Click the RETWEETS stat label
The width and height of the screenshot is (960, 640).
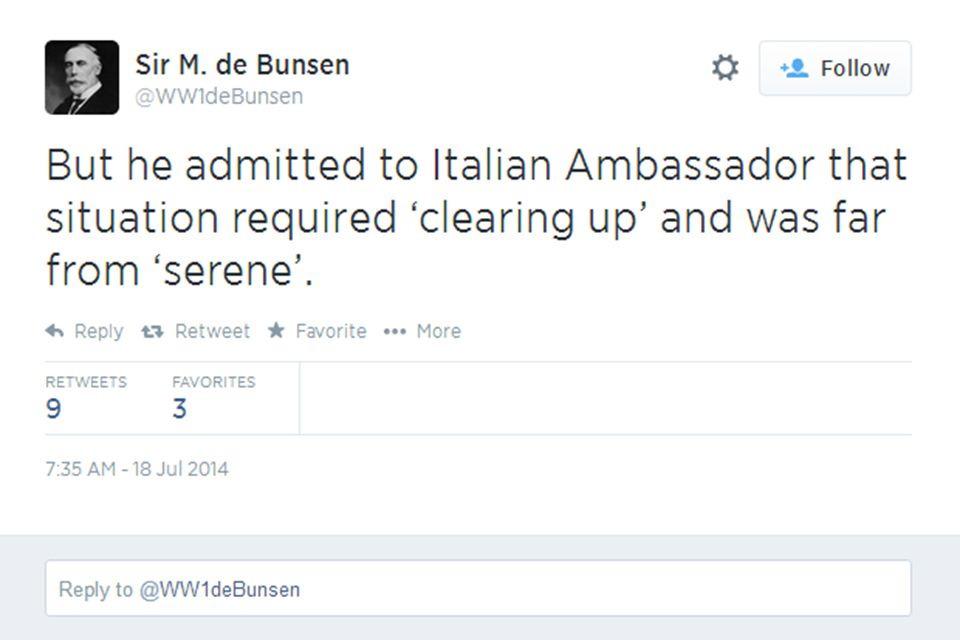pyautogui.click(x=86, y=382)
